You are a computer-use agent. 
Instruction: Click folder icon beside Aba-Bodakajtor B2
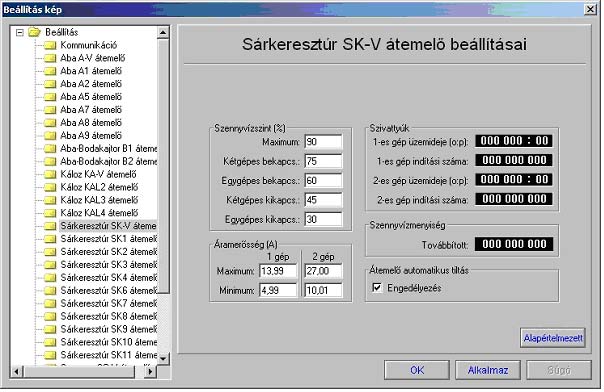(x=50, y=162)
